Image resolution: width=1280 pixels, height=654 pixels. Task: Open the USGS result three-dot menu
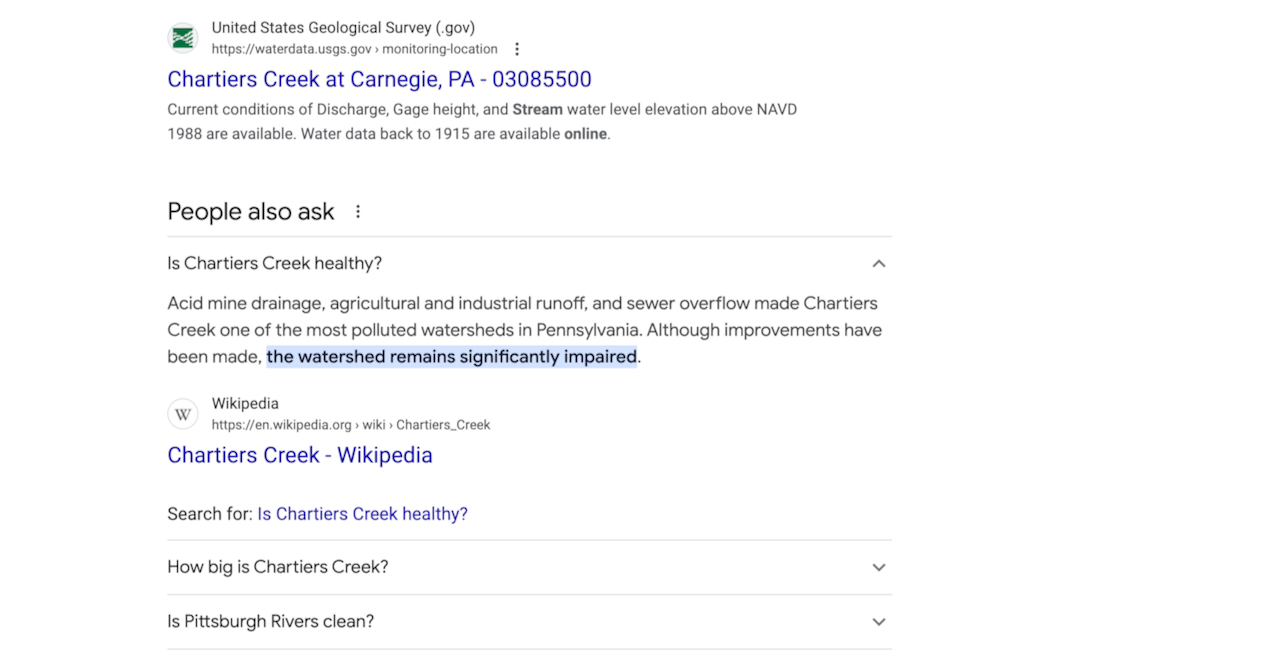[x=517, y=49]
